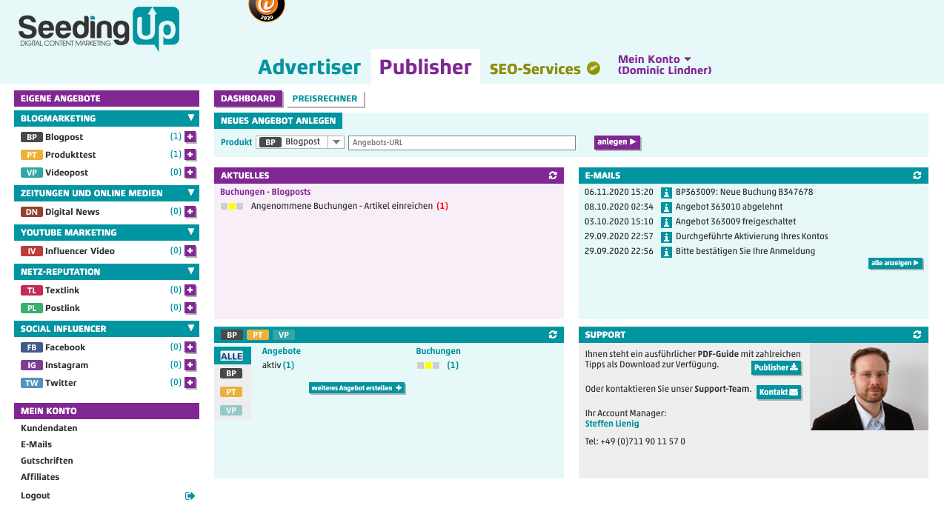Collapse Zeitungen und Online Medien section

191,193
